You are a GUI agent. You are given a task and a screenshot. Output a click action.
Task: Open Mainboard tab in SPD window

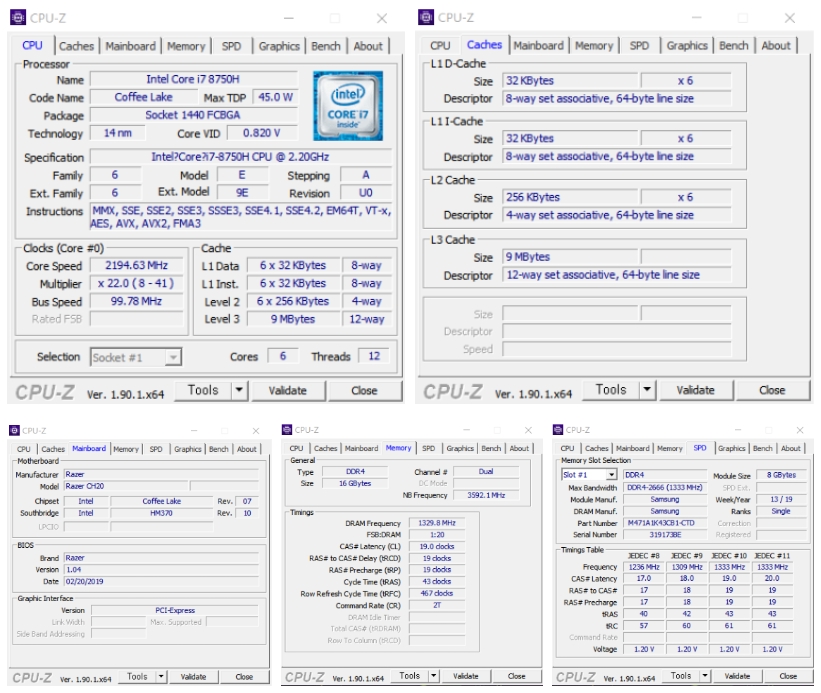[x=633, y=448]
